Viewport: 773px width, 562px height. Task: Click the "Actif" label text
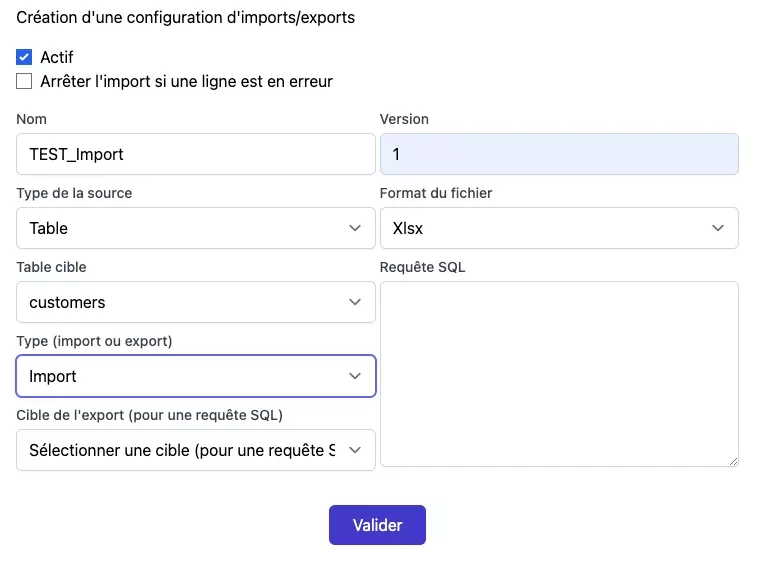(57, 58)
